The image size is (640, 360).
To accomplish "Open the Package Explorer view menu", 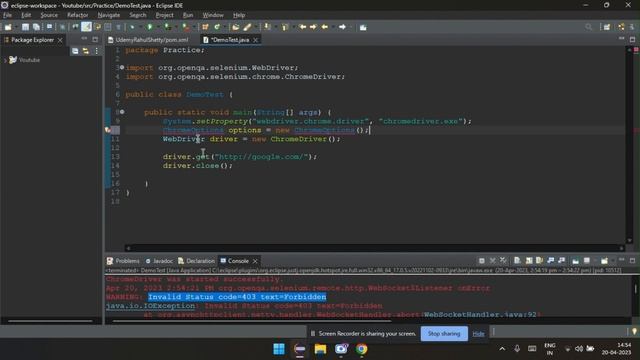I will tap(96, 51).
